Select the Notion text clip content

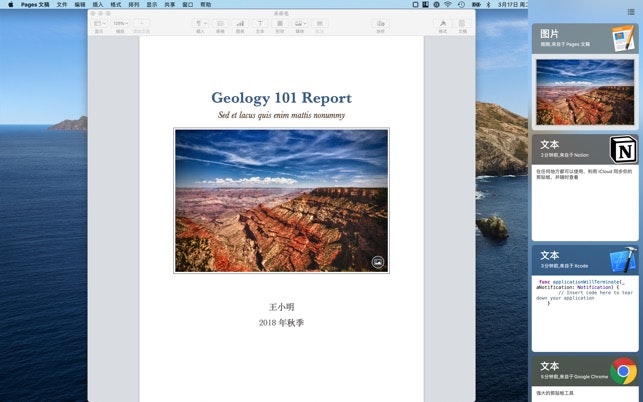click(585, 203)
